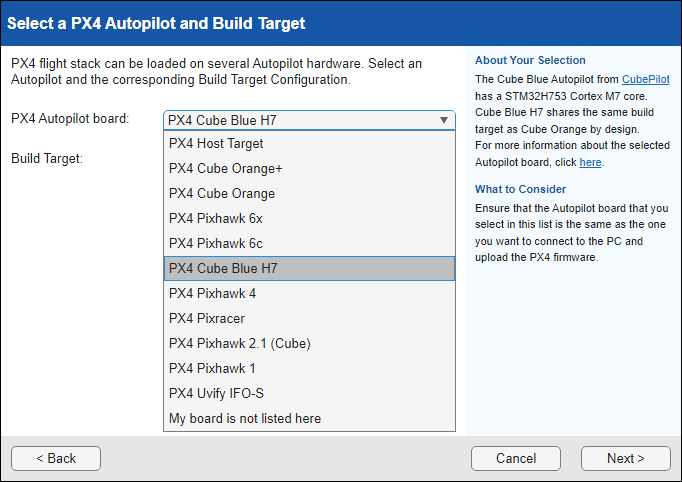Click the 'here' link for board info
Viewport: 682px width, 482px height.
point(590,162)
